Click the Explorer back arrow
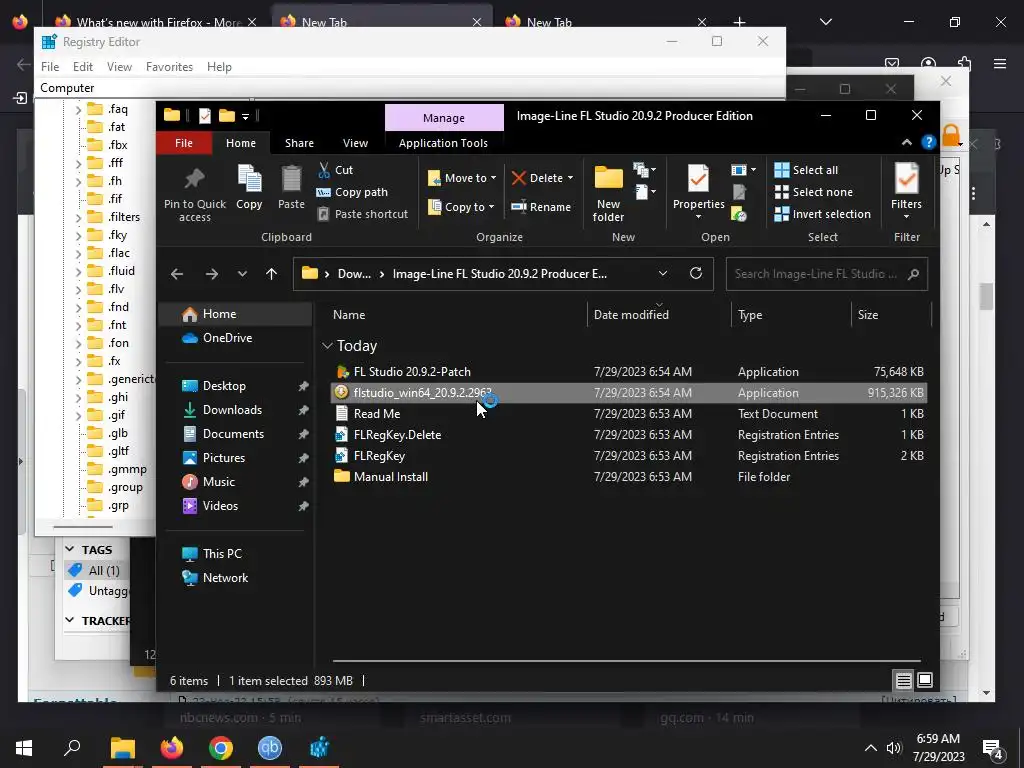 coord(177,274)
